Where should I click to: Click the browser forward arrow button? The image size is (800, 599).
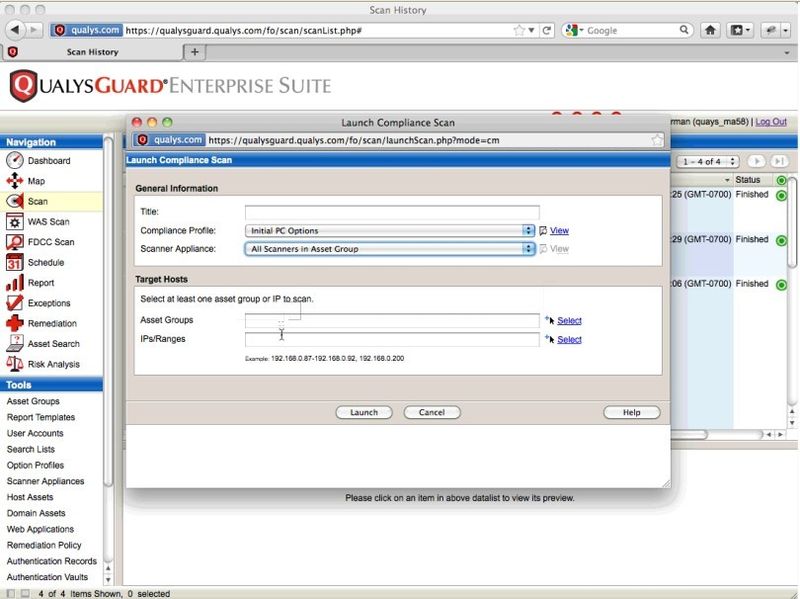[34, 30]
